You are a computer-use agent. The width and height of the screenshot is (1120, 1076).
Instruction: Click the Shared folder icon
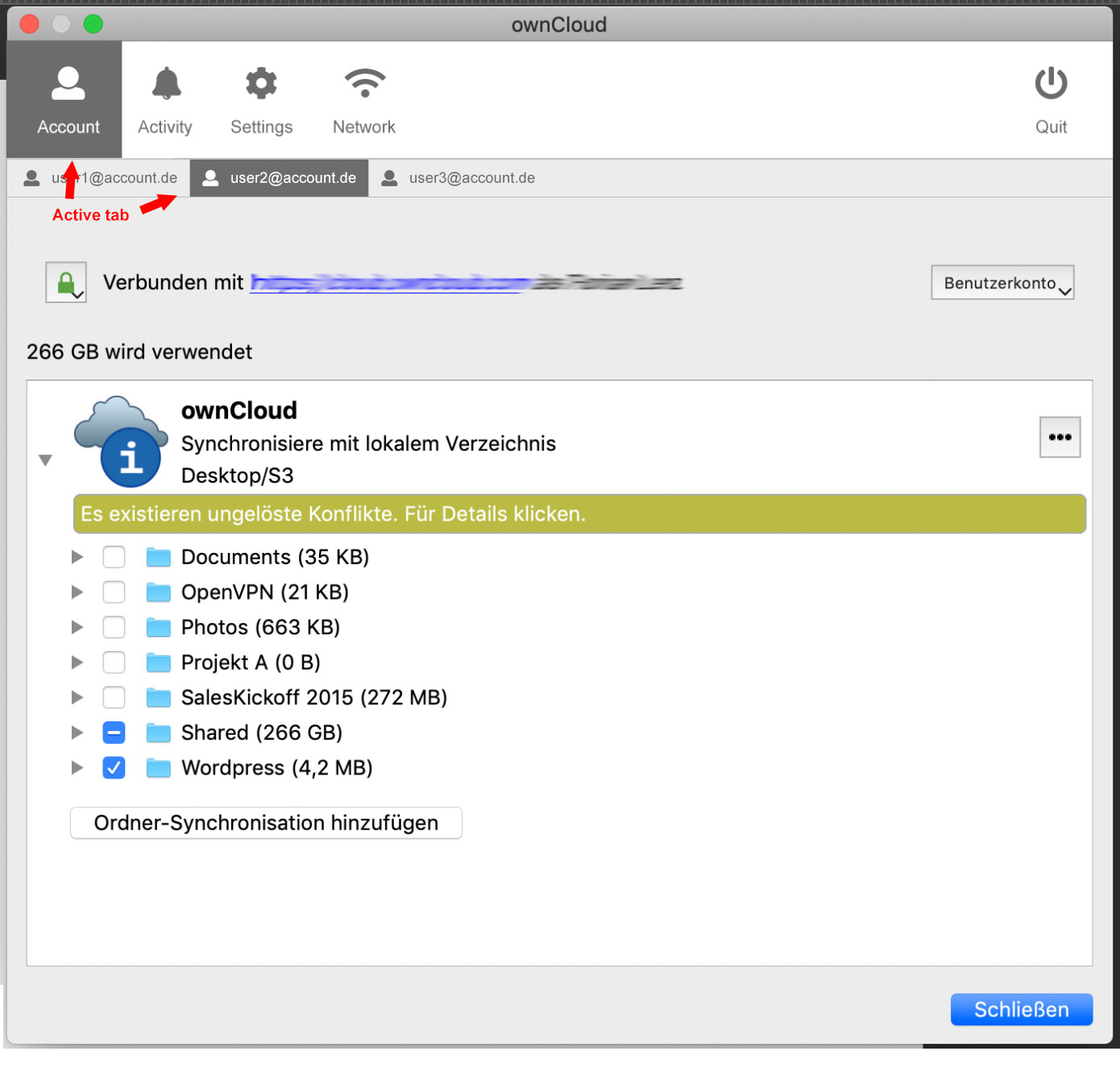click(159, 733)
